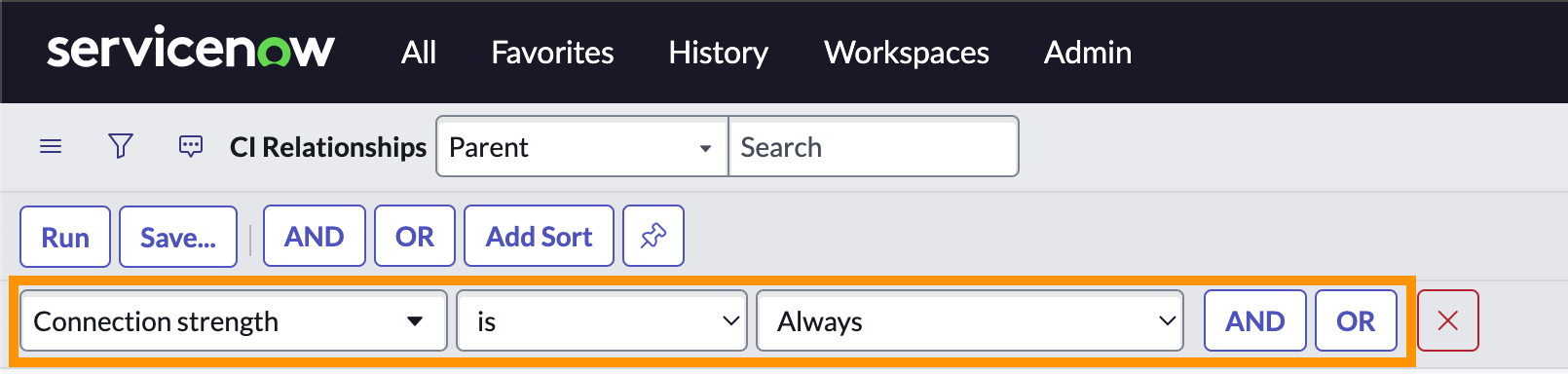This screenshot has height=374, width=1568.
Task: Remove condition with red X
Action: pos(1448,320)
